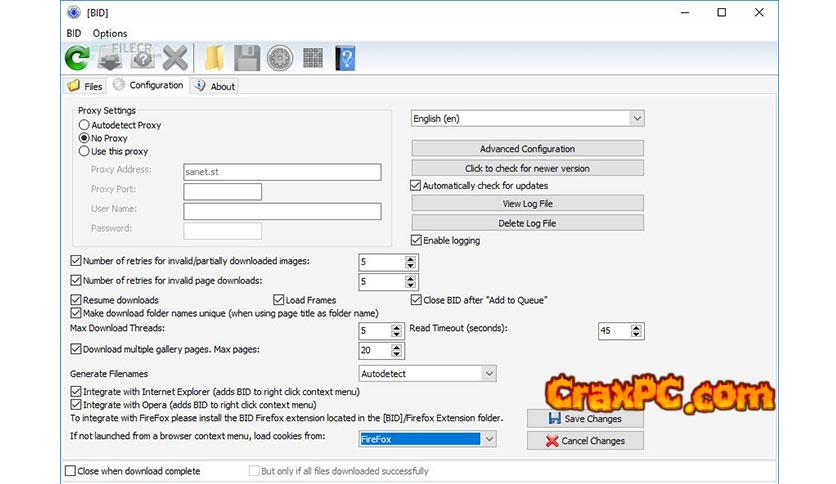
Task: Click the gray X delete toolbar icon
Action: point(175,58)
